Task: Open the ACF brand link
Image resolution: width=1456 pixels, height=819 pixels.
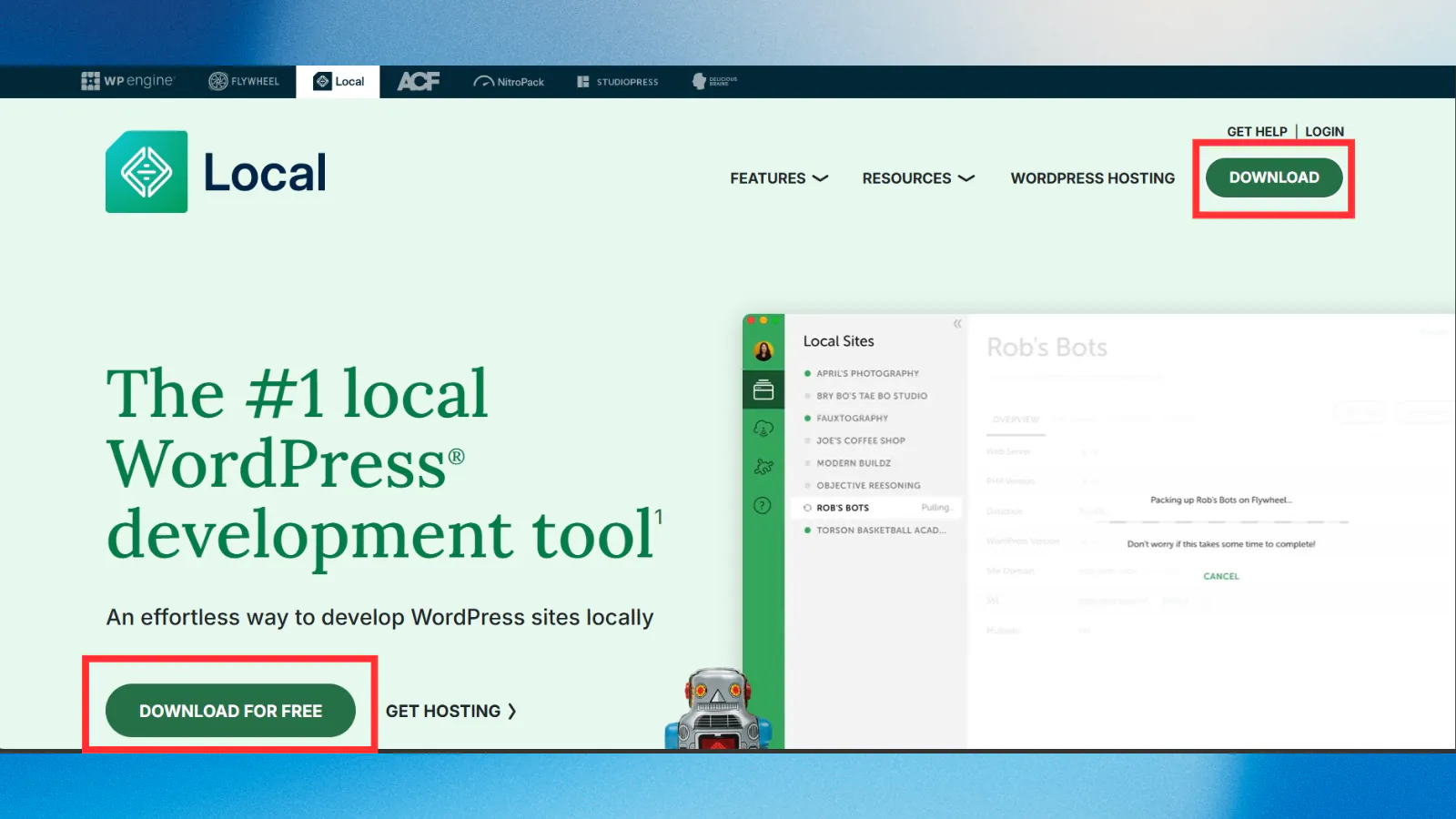Action: [419, 81]
